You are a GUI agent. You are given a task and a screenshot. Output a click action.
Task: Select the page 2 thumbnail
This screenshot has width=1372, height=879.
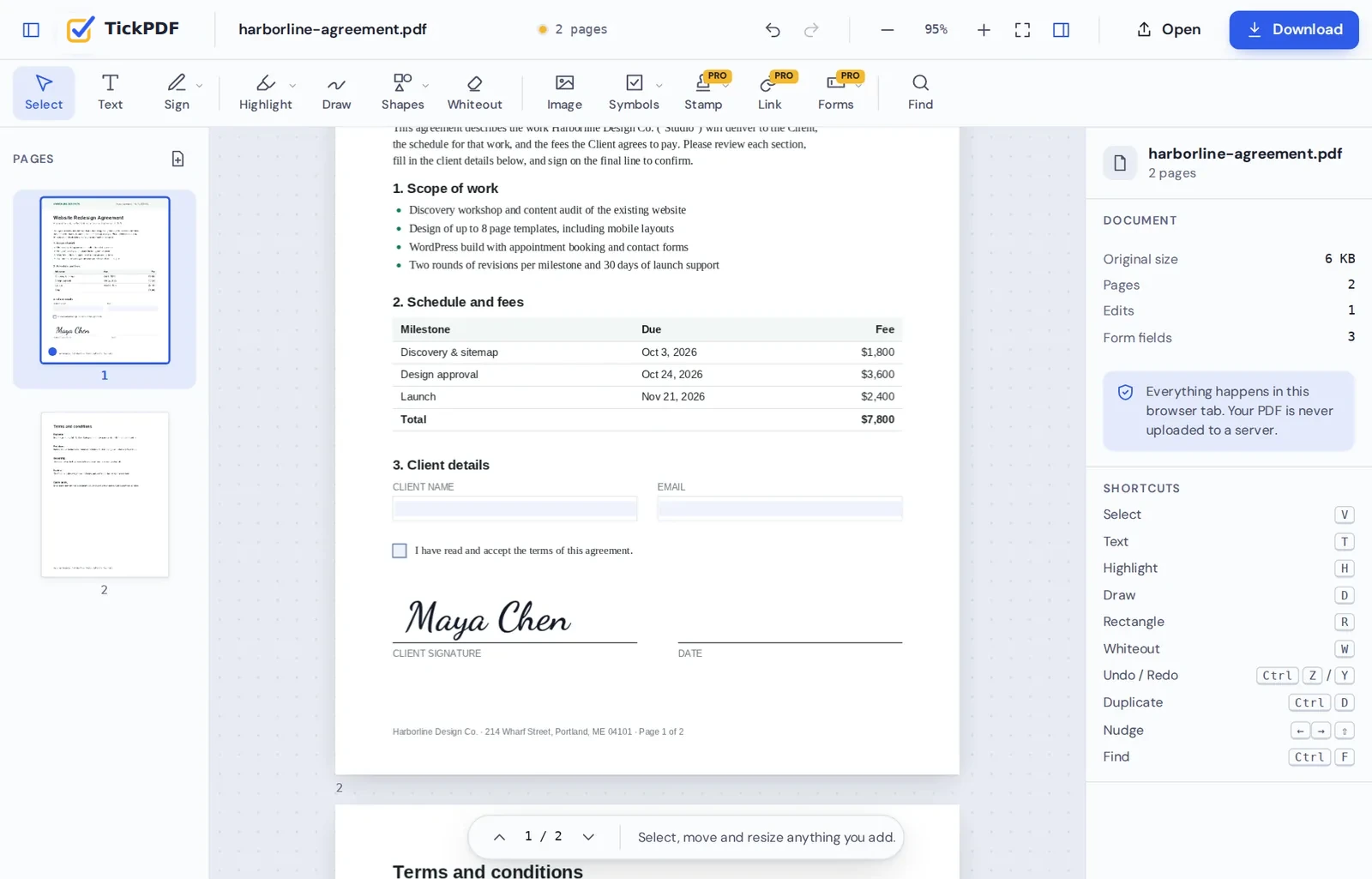[x=105, y=494]
